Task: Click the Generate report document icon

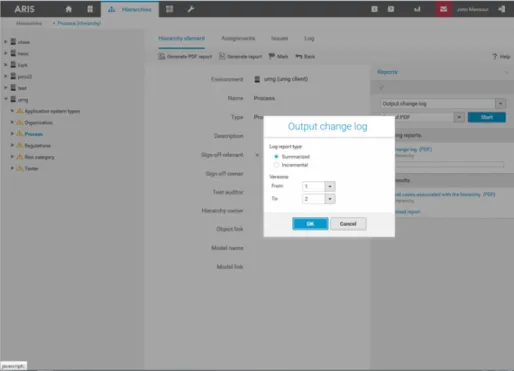Action: [x=222, y=56]
